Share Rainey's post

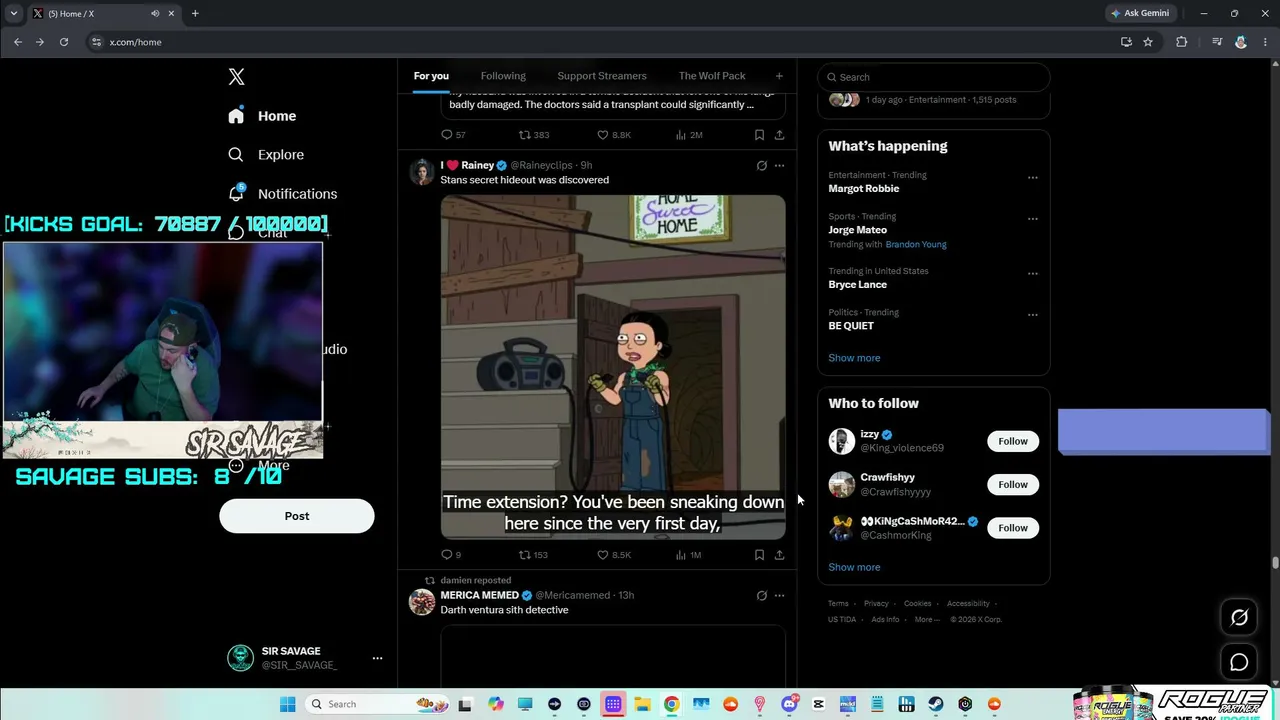click(779, 555)
